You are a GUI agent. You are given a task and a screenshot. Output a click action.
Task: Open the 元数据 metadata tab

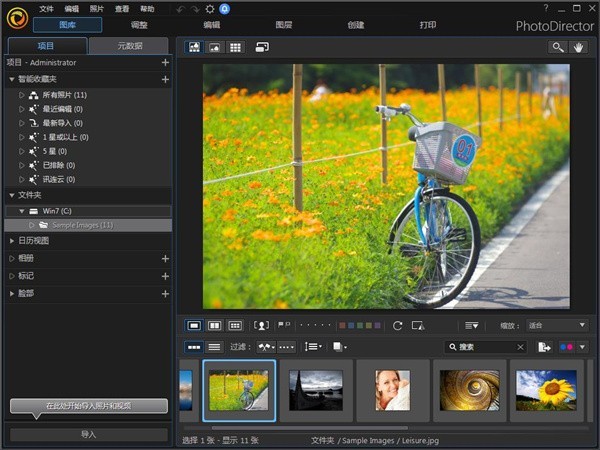tap(129, 46)
